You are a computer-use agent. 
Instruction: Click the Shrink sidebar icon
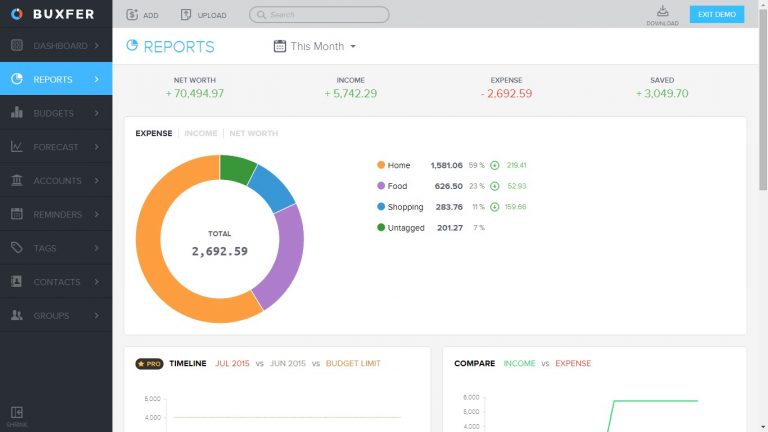17,413
